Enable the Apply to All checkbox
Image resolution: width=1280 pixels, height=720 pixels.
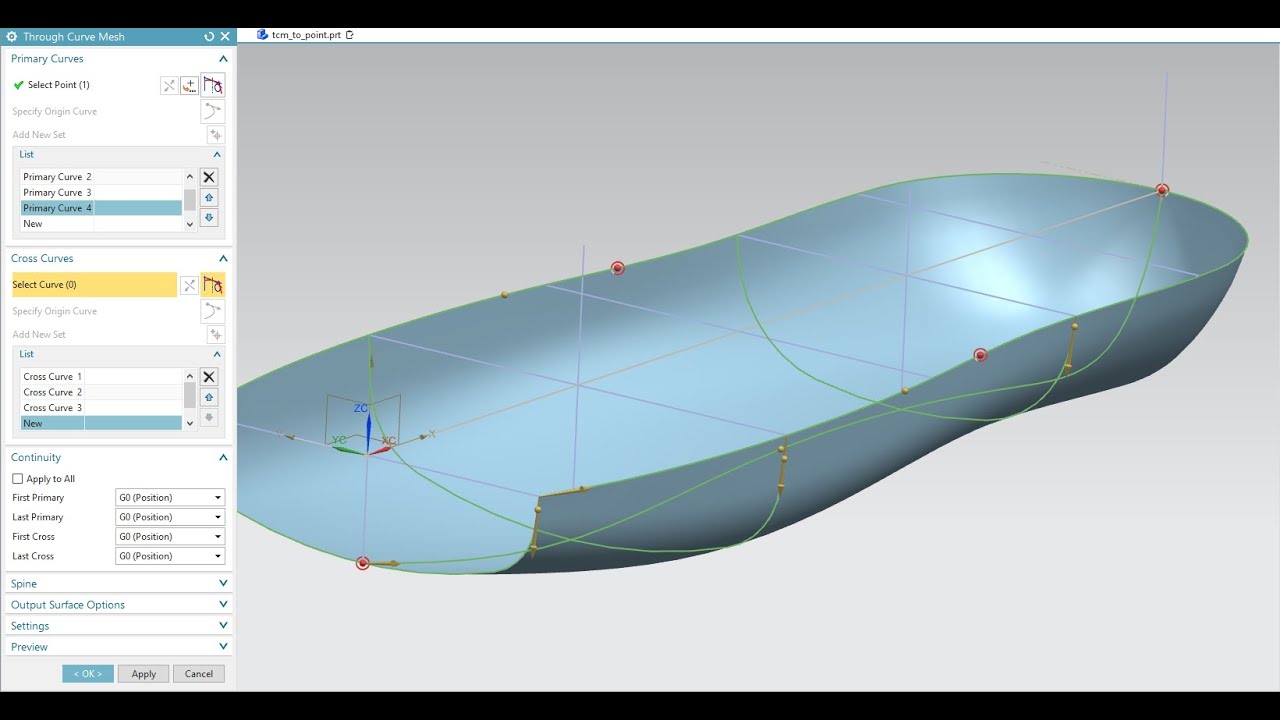(x=17, y=479)
